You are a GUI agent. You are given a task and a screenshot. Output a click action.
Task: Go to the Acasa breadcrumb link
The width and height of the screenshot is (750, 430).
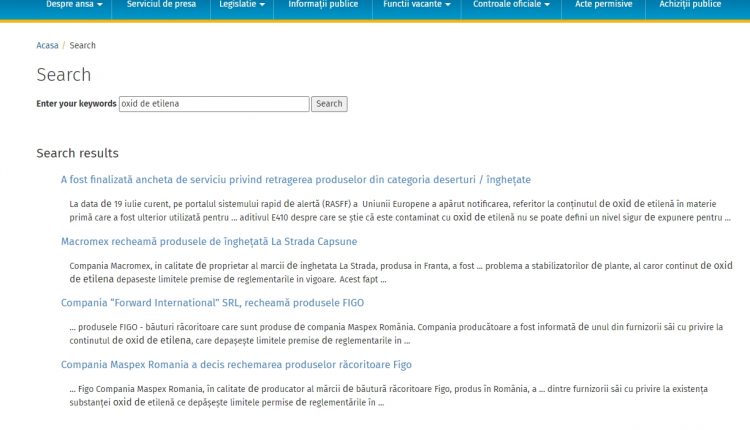[47, 45]
